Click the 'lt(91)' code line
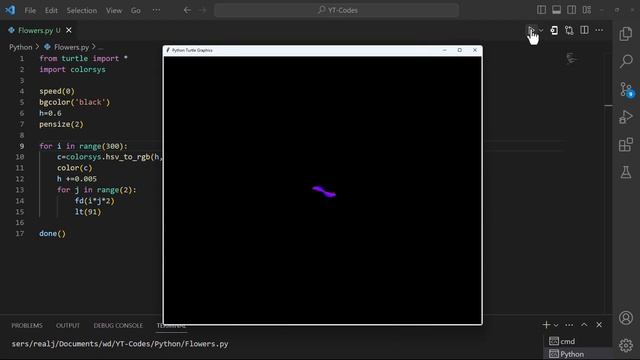640x360 pixels. tap(88, 212)
